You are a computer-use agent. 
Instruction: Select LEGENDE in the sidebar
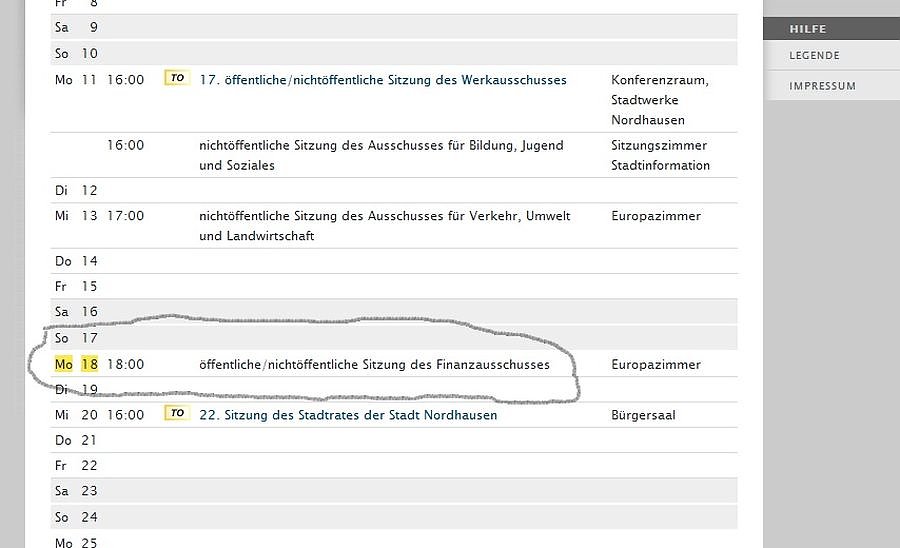tap(814, 56)
